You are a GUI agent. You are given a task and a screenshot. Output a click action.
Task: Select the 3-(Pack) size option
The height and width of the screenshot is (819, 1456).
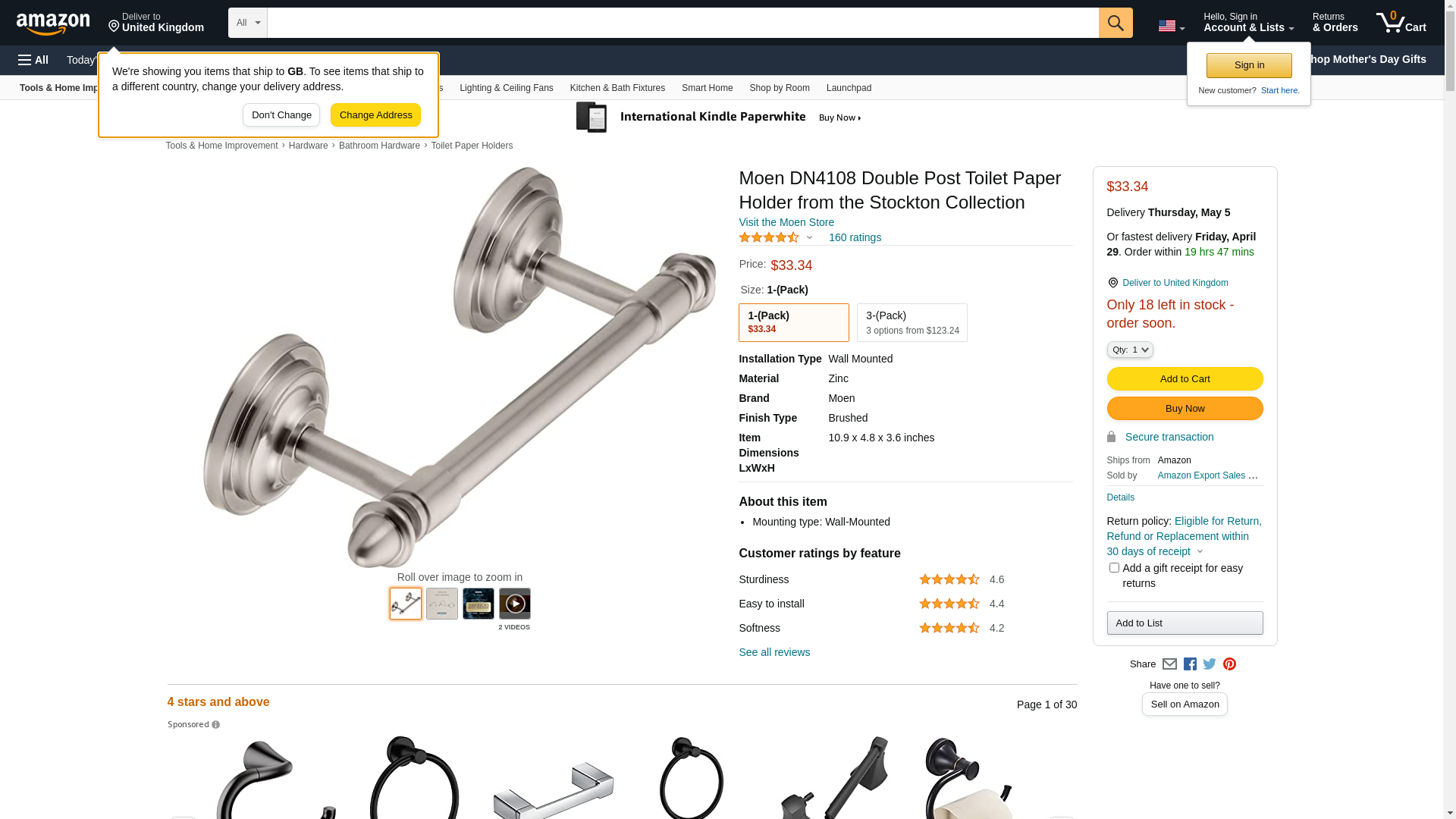click(912, 323)
